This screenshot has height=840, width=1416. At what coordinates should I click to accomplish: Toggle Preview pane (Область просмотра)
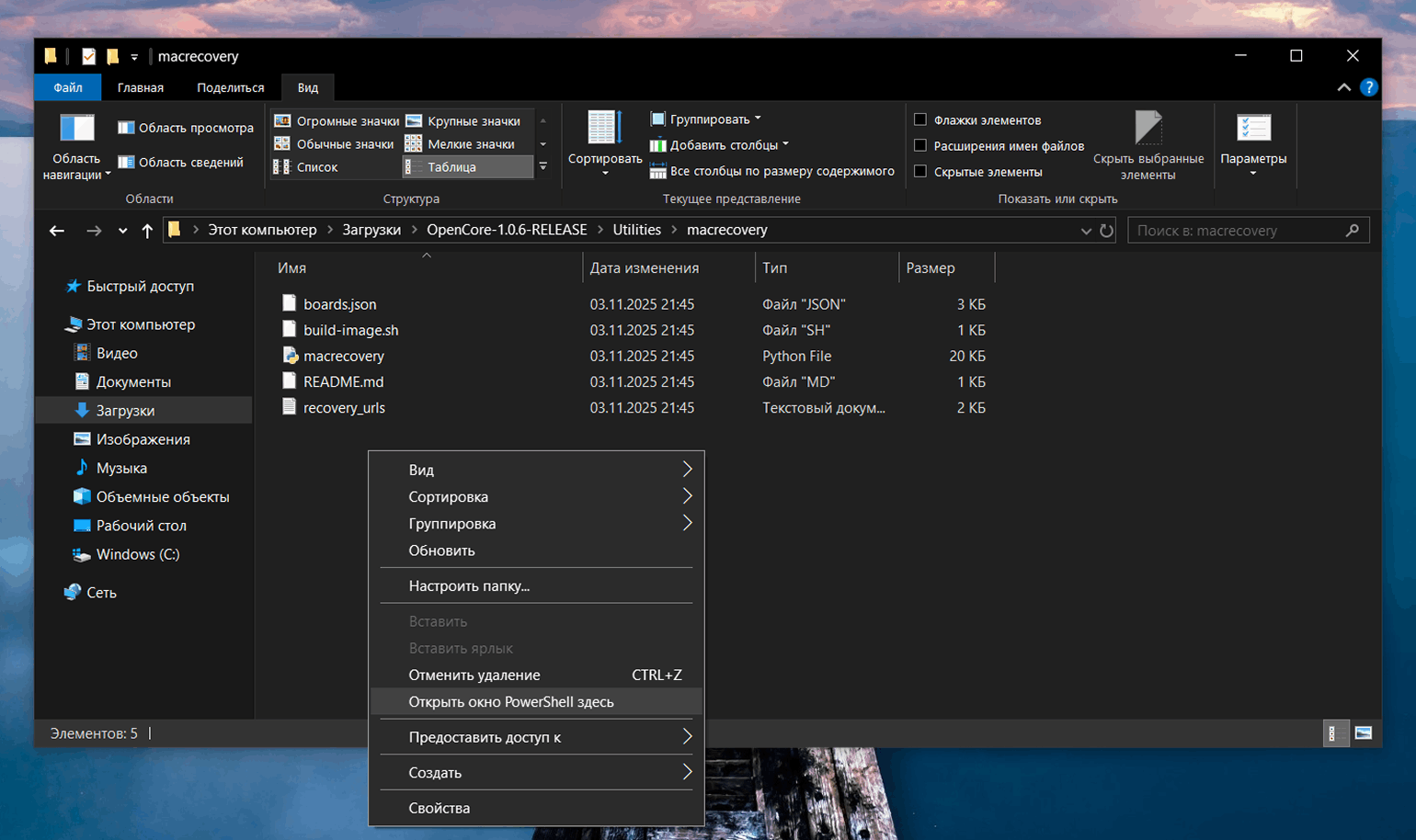(x=186, y=128)
